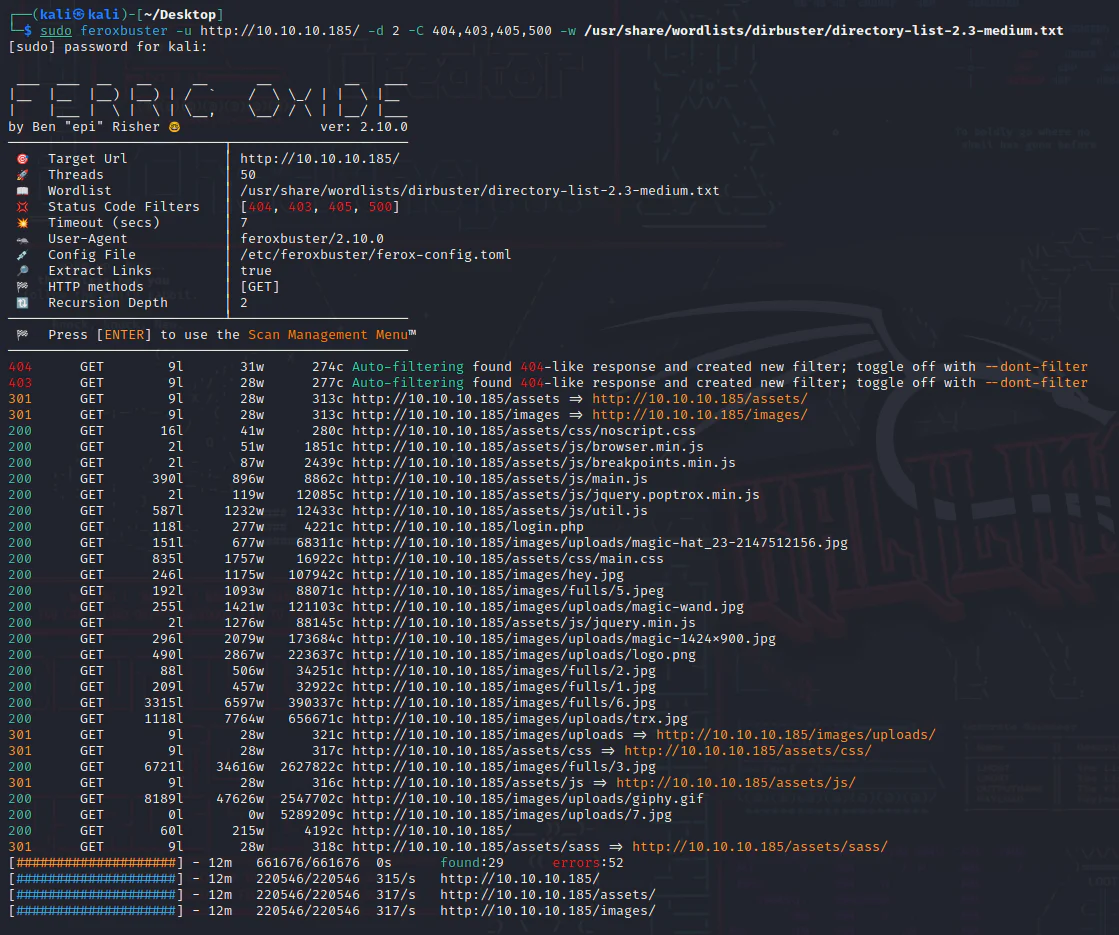The height and width of the screenshot is (935, 1119).
Task: Click the recursion icon beside Recursion Depth
Action: point(22,303)
